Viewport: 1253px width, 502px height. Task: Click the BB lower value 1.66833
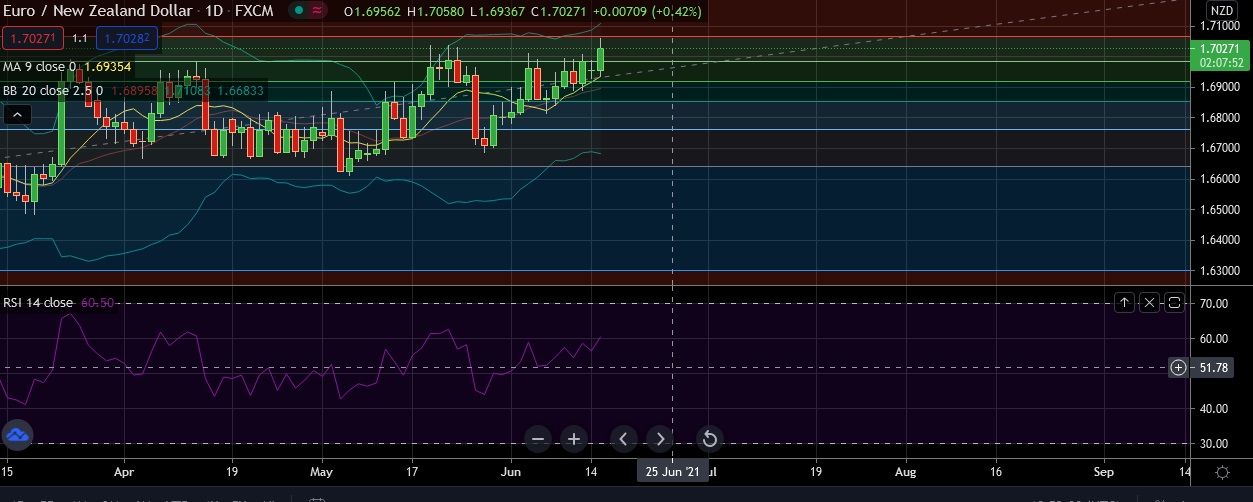(240, 90)
